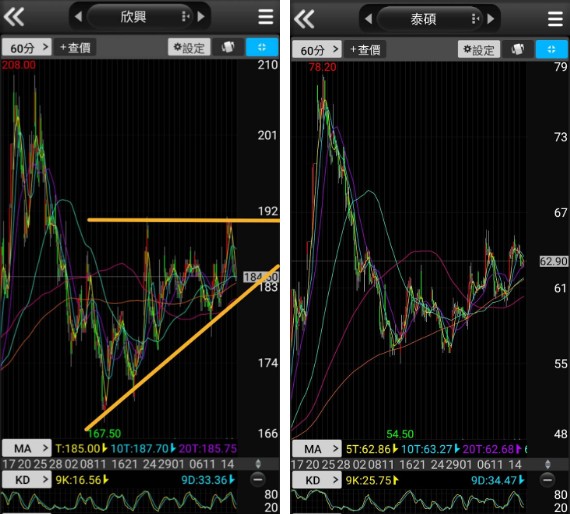Tap +查價 button on 欣興 chart
The height and width of the screenshot is (514, 570).
tap(75, 47)
